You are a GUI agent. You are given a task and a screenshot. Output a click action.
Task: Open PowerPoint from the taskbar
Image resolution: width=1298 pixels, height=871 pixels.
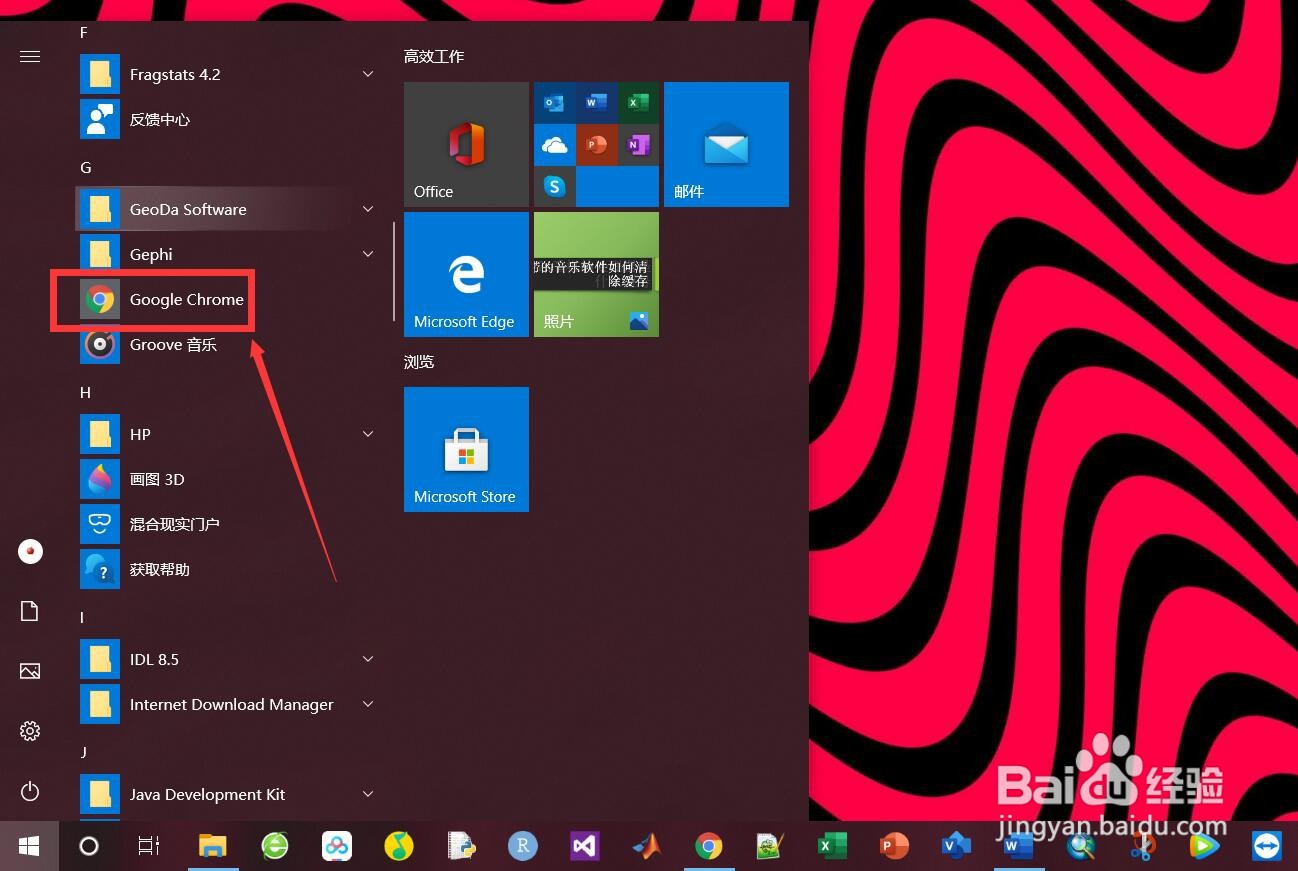pos(894,846)
